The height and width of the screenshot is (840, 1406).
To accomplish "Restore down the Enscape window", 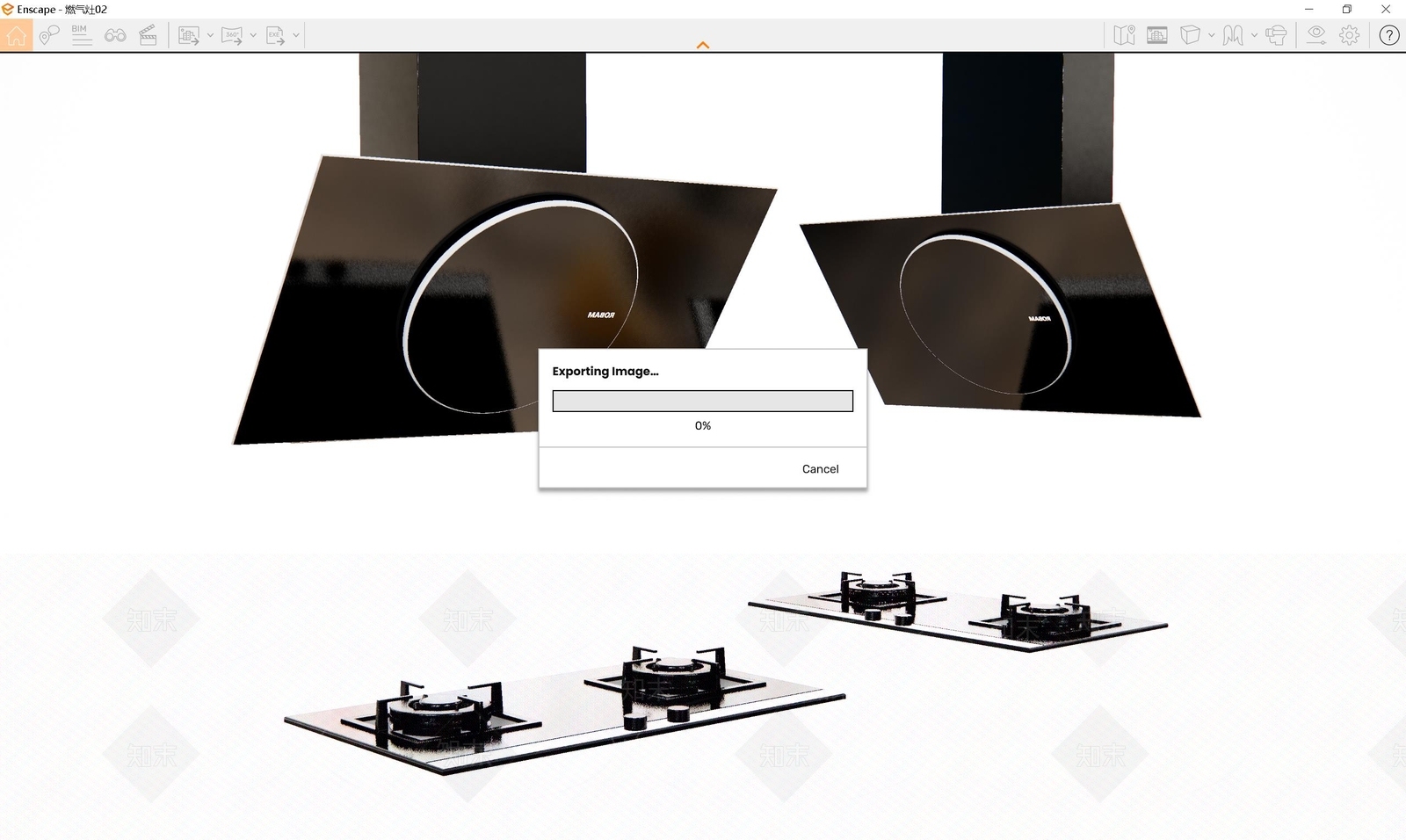I will coord(1347,9).
